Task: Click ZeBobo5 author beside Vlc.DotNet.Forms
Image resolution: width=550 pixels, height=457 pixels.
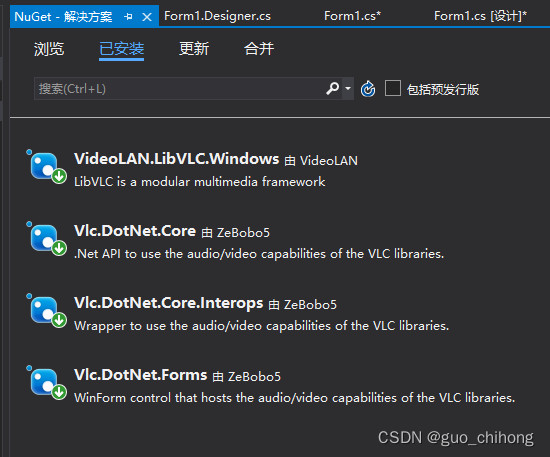Action: 254,377
